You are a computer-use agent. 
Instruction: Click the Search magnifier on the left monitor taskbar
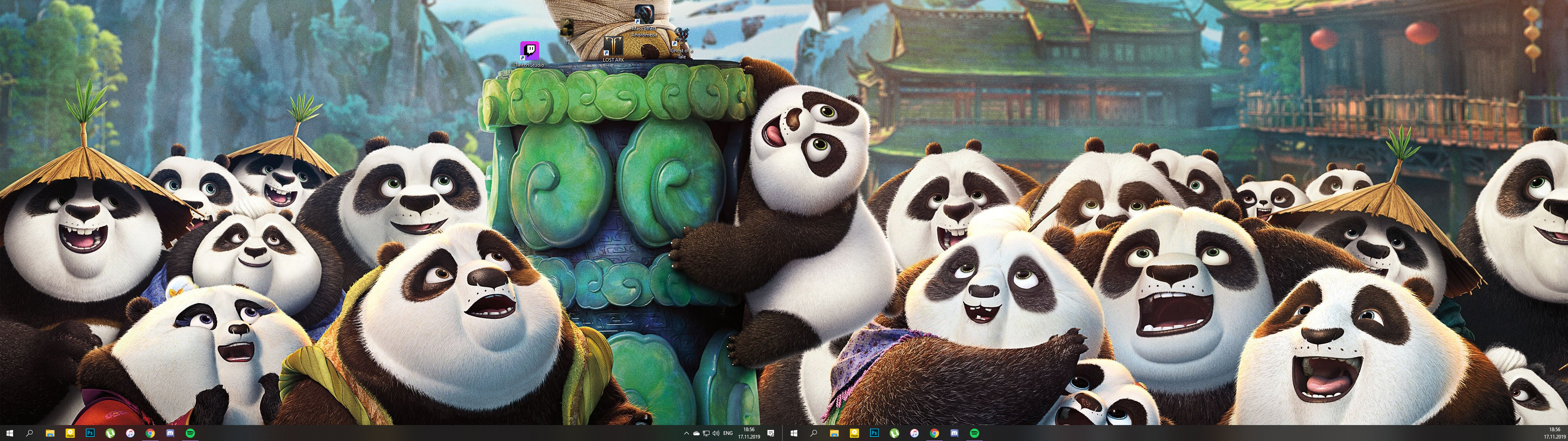[29, 433]
